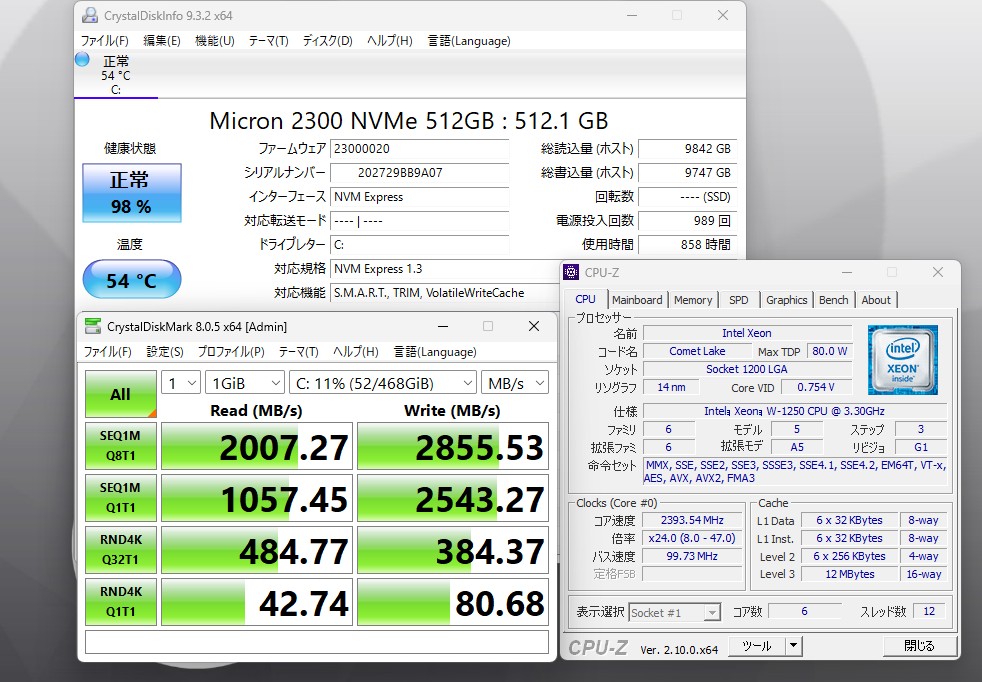Click the 正常 98 % health status button

click(132, 193)
